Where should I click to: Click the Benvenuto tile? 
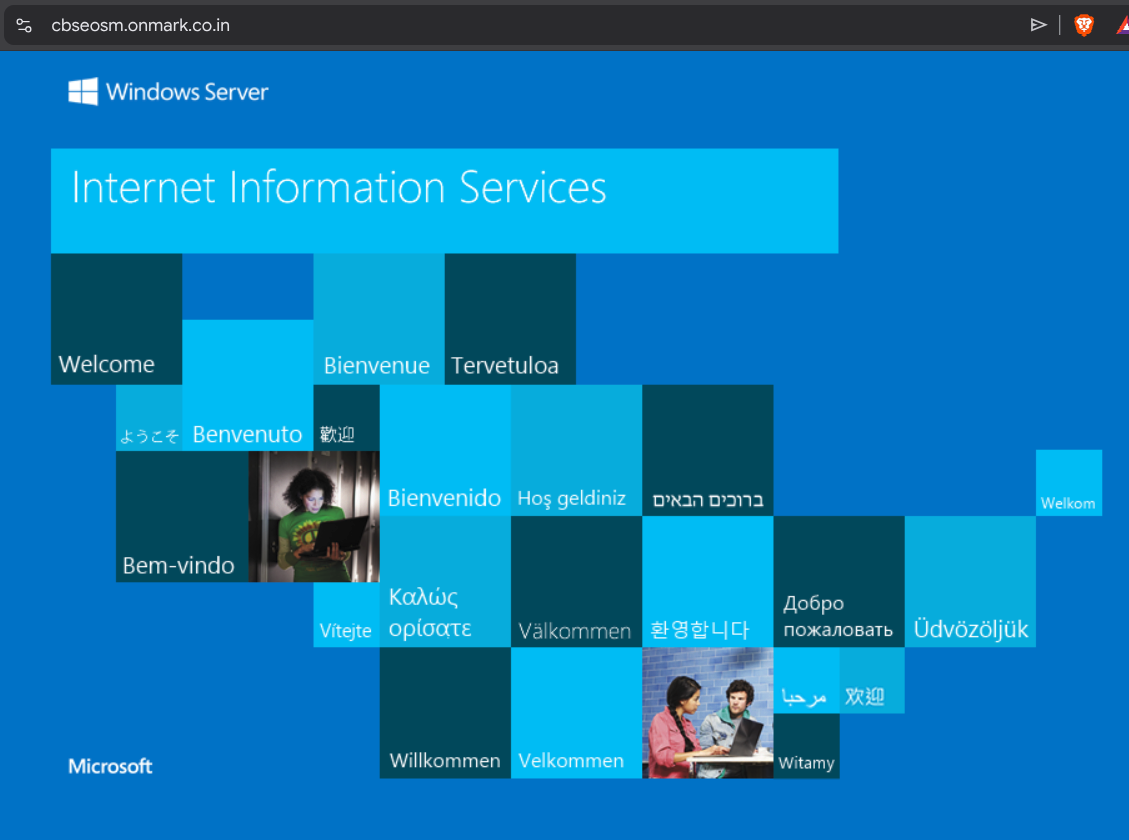[x=248, y=385]
